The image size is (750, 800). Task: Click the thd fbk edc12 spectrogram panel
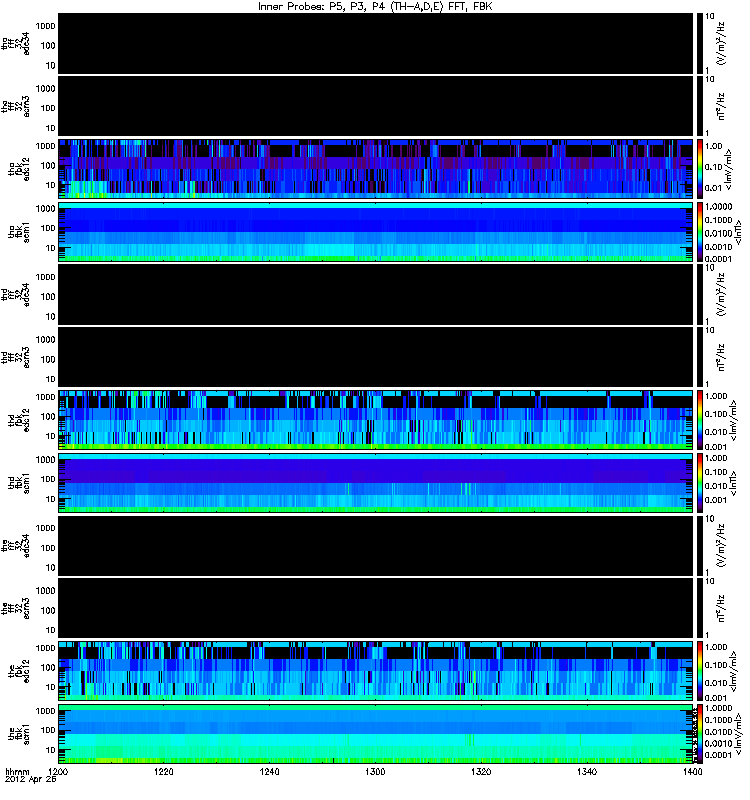pos(376,420)
